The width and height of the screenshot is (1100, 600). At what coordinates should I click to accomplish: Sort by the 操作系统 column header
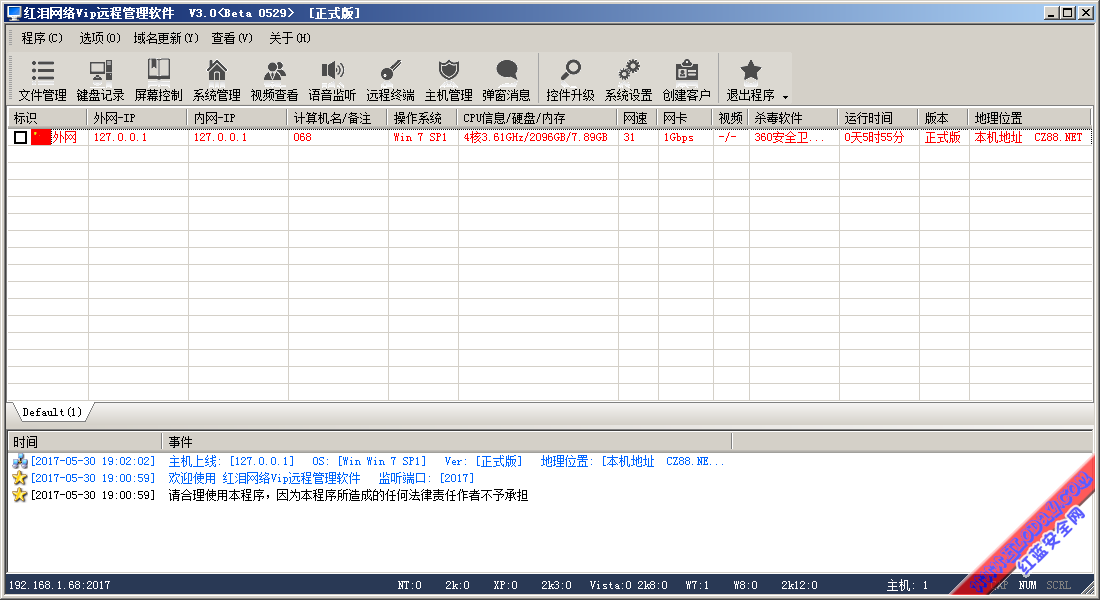423,118
